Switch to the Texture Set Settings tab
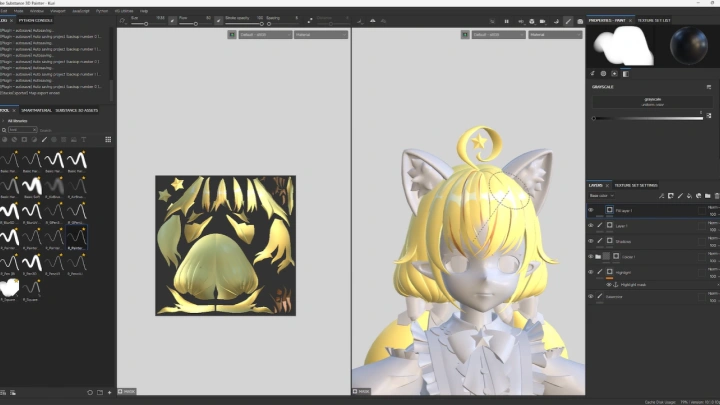 pyautogui.click(x=636, y=185)
